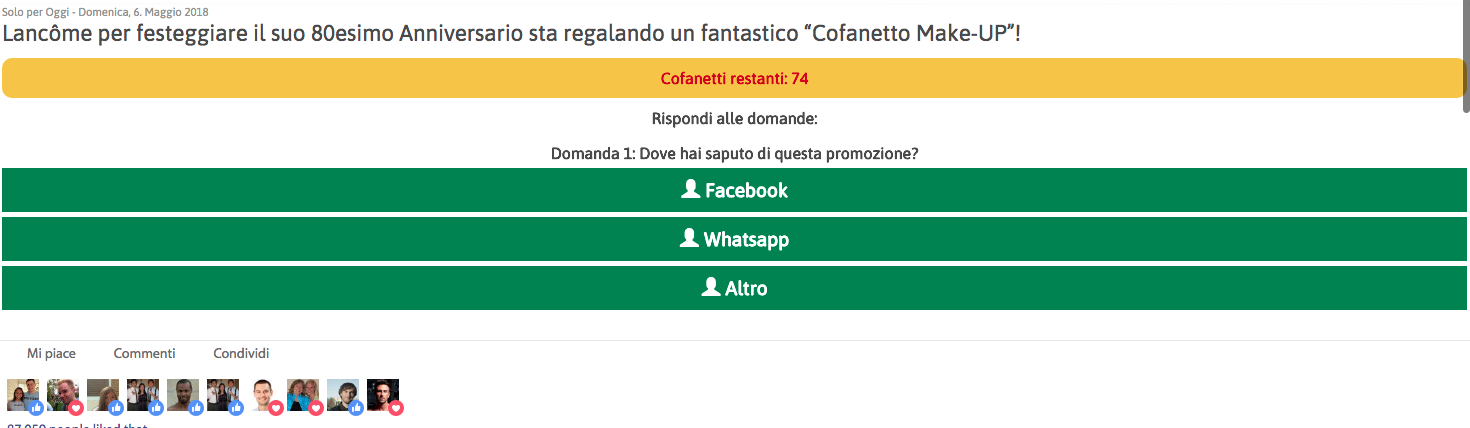Click the person icon beside Facebook
Viewport: 1470px width, 428px height.
click(x=690, y=189)
